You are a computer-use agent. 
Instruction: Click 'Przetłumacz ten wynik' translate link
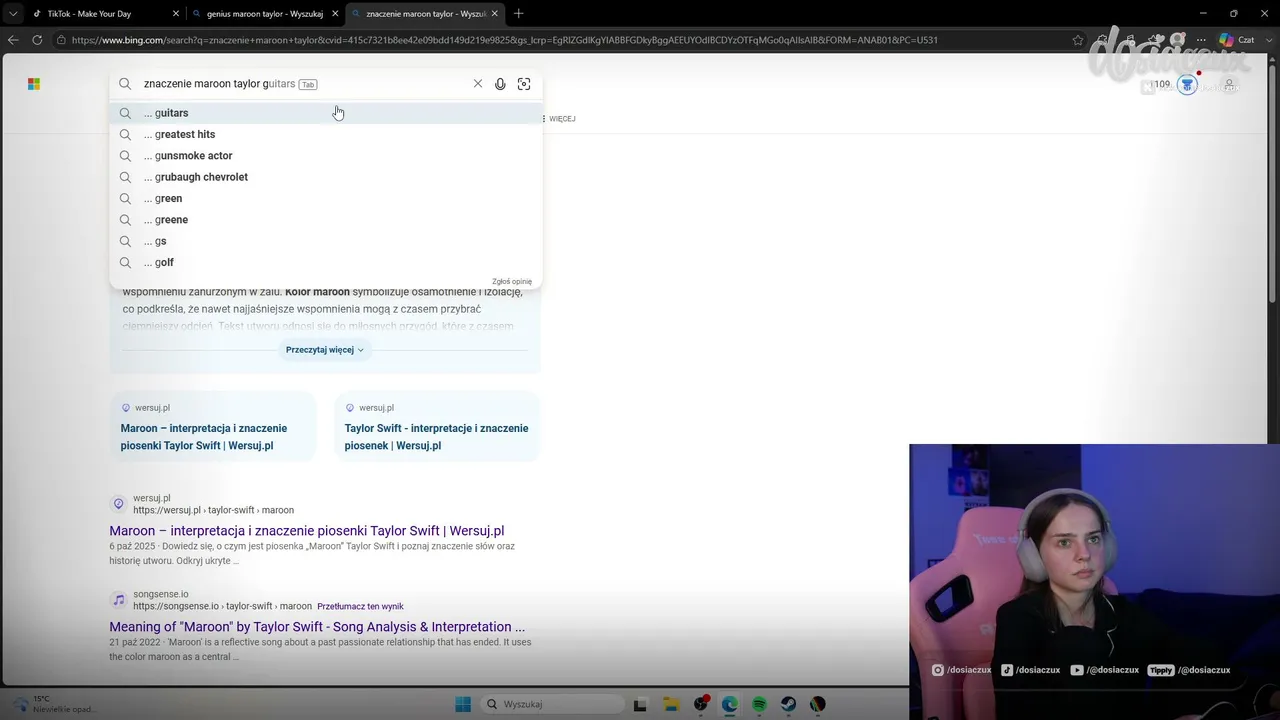[360, 606]
